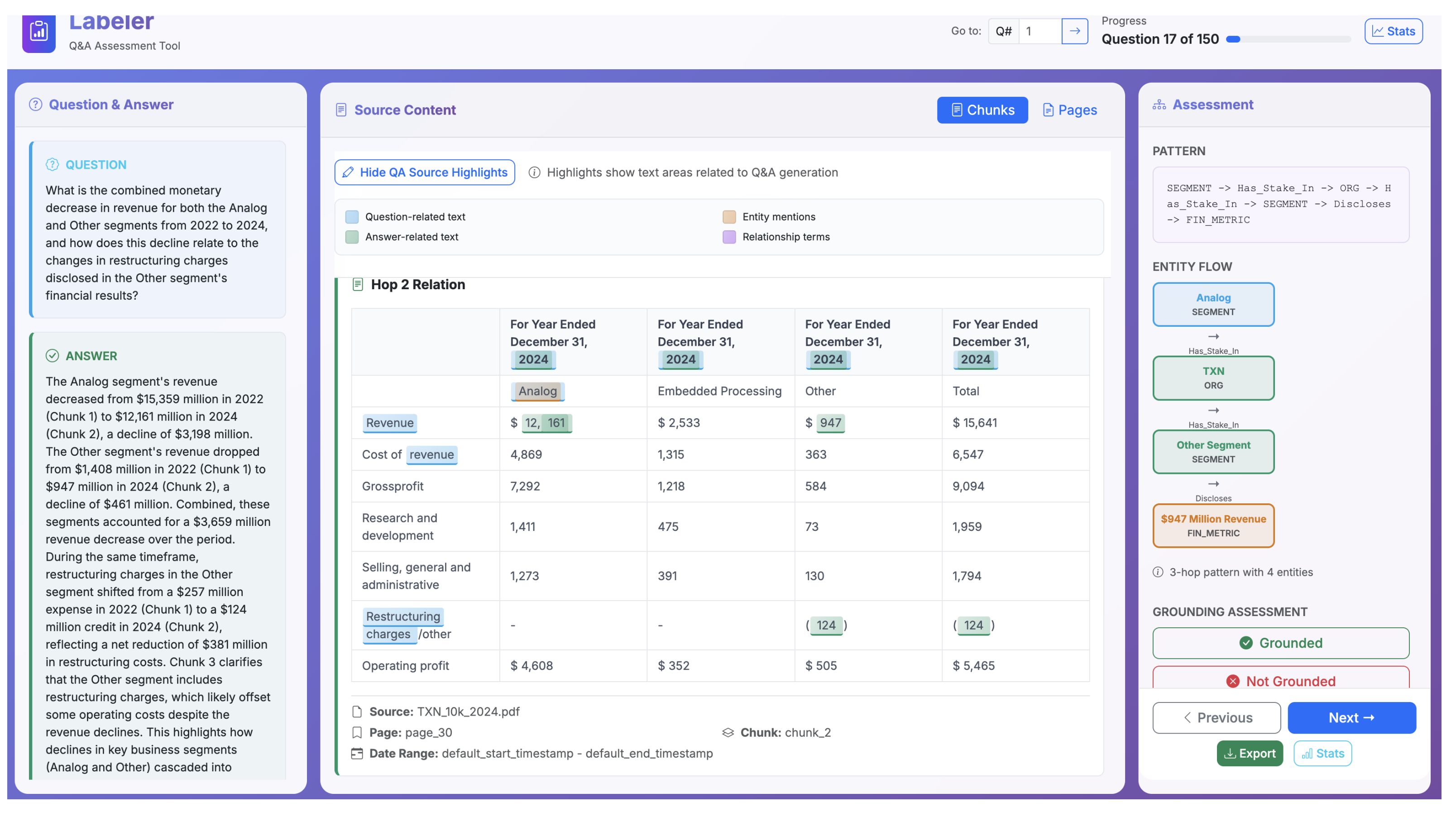The height and width of the screenshot is (831, 1456).
Task: Click the hierarchy icon beside Assessment
Action: 1159,105
